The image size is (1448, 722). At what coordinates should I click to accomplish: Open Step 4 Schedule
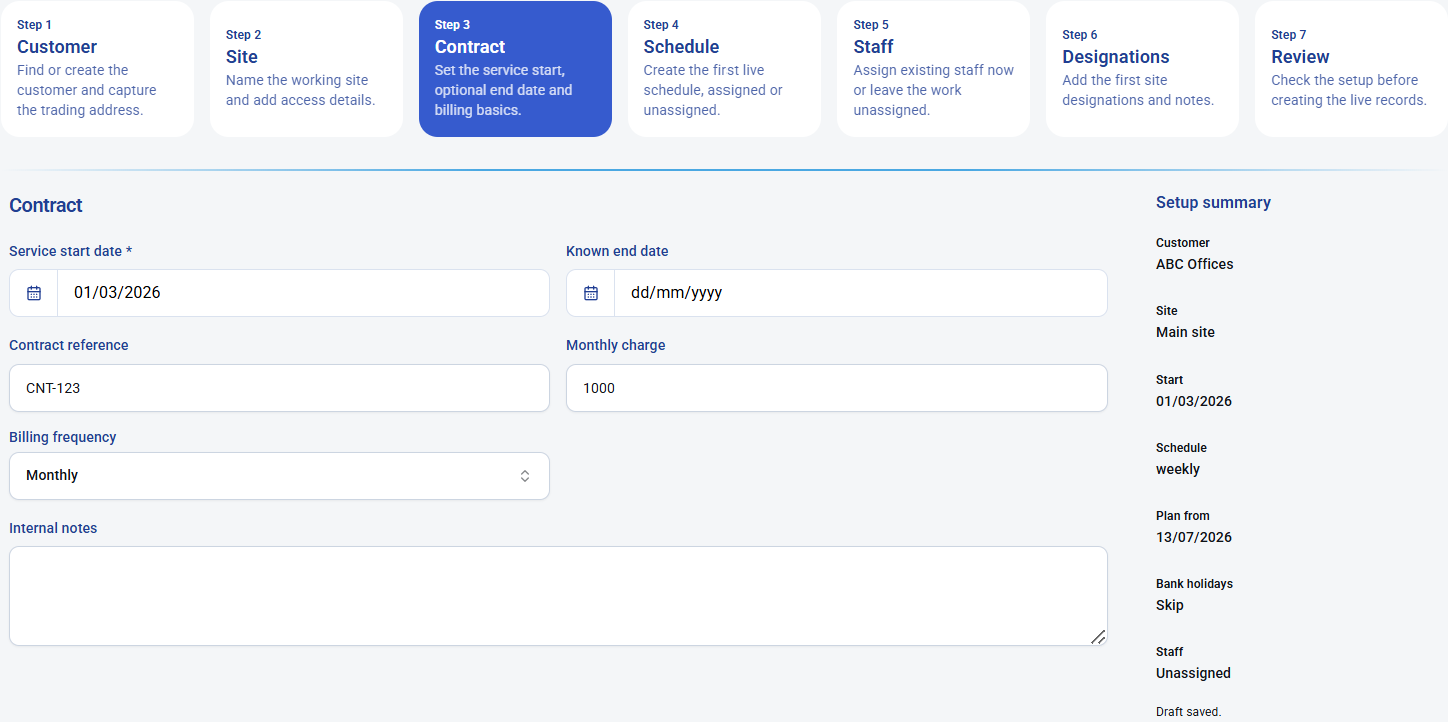tap(724, 69)
